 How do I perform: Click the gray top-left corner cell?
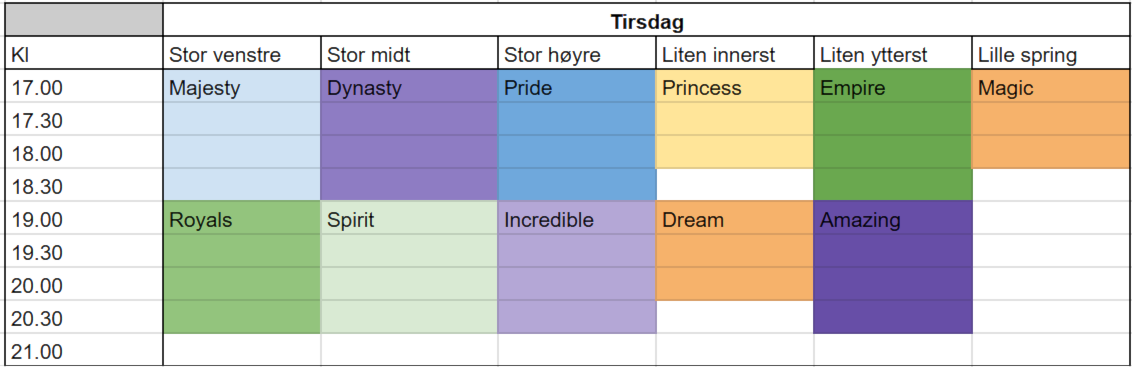(x=84, y=20)
